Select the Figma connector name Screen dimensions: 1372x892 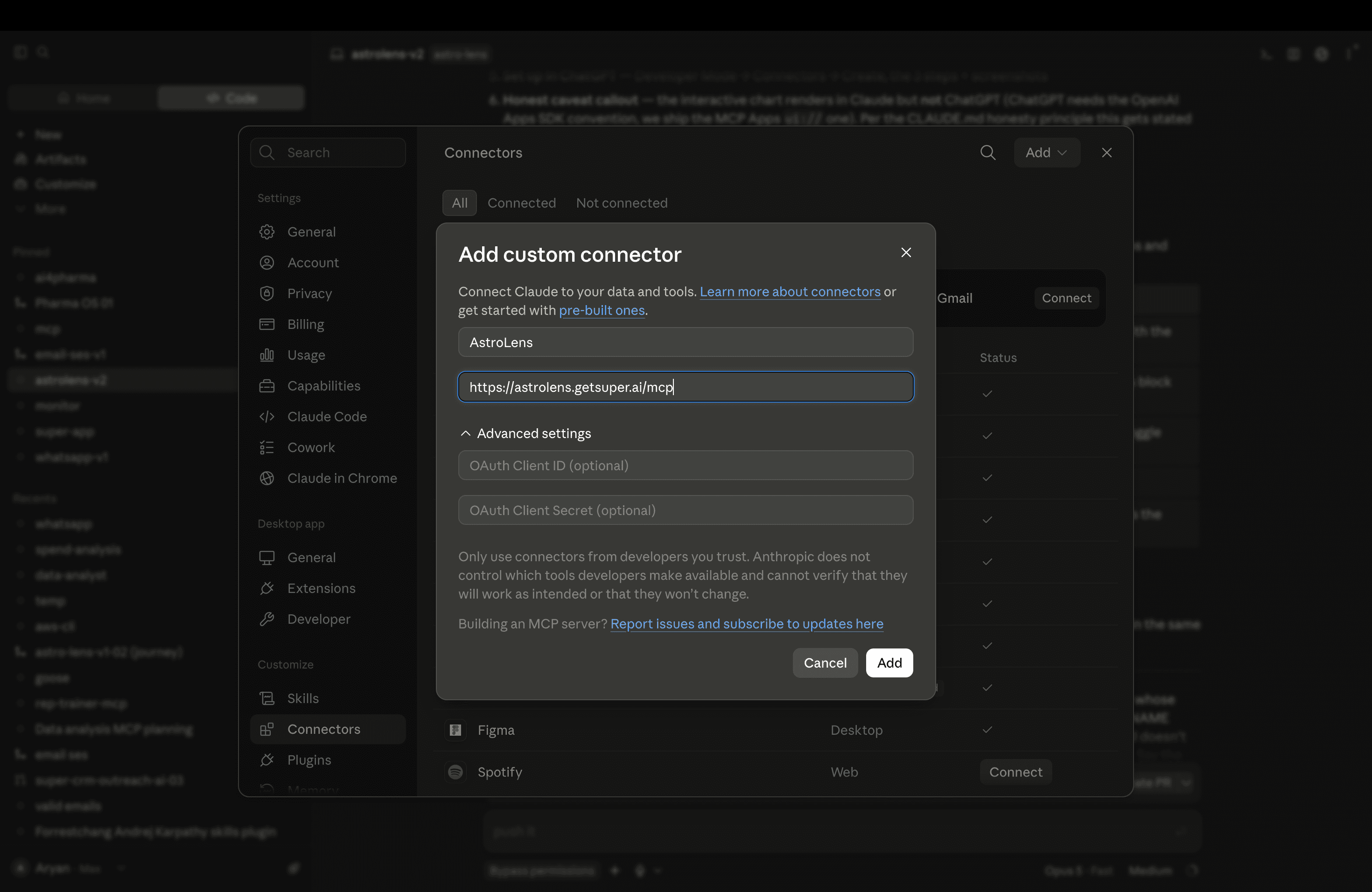pyautogui.click(x=496, y=730)
